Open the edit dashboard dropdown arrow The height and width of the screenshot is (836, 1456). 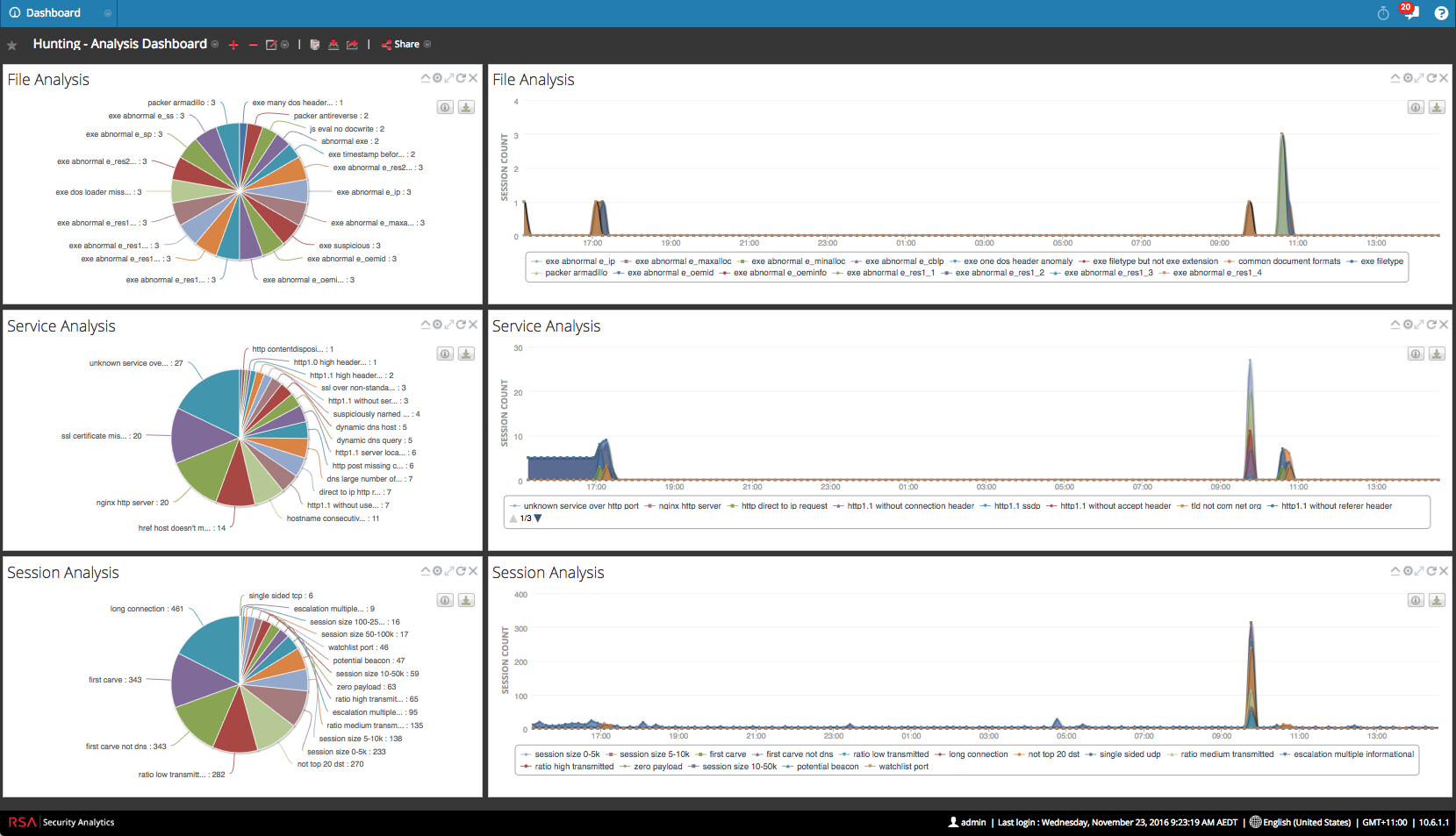[x=284, y=45]
